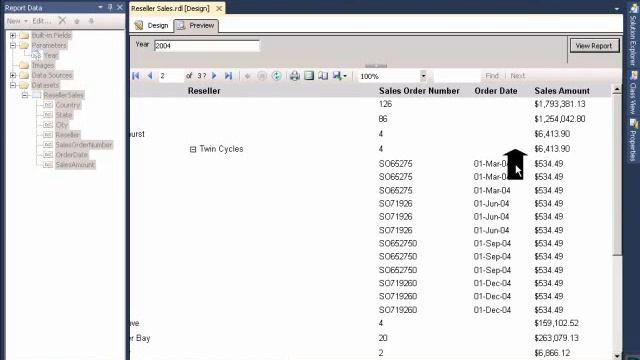Toggle auto-hide pin on Report Data
The image size is (640, 360).
click(x=110, y=7)
